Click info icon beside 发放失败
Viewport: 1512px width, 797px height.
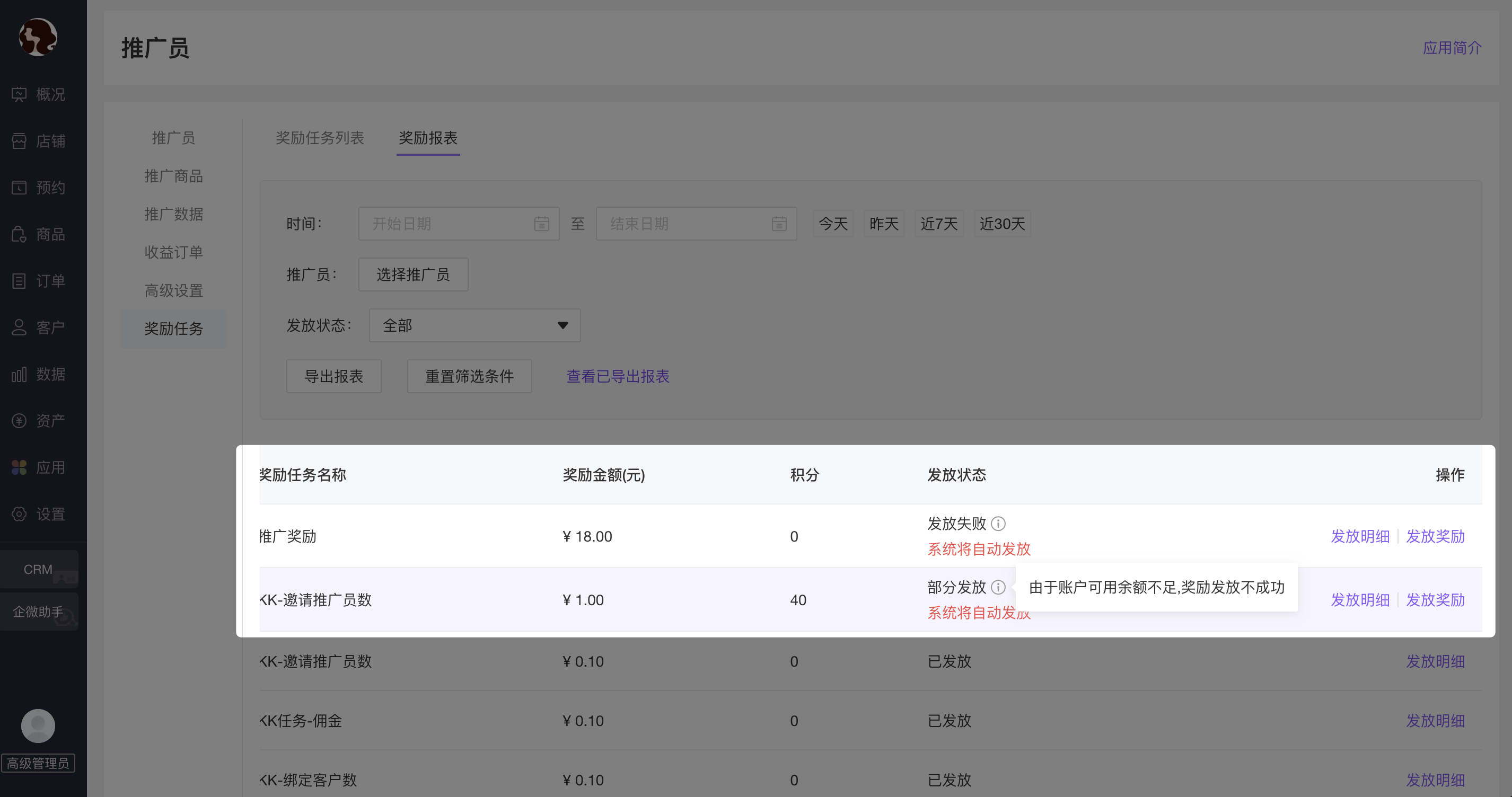(998, 523)
